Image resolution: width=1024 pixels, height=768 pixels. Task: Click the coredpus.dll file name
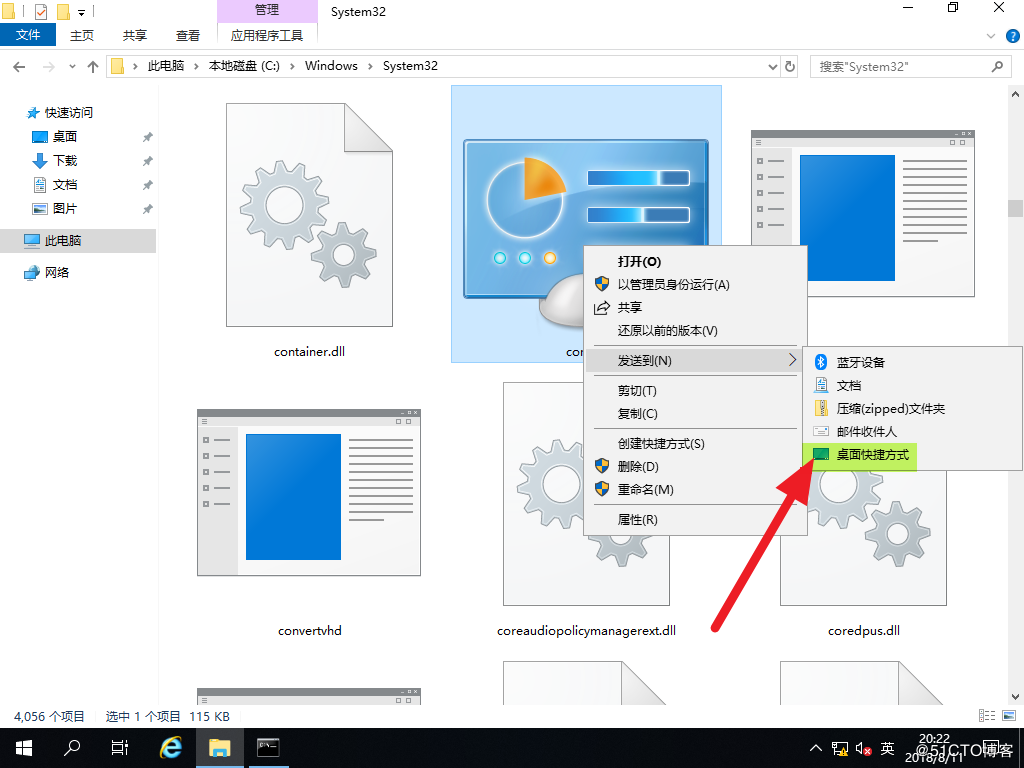tap(863, 631)
